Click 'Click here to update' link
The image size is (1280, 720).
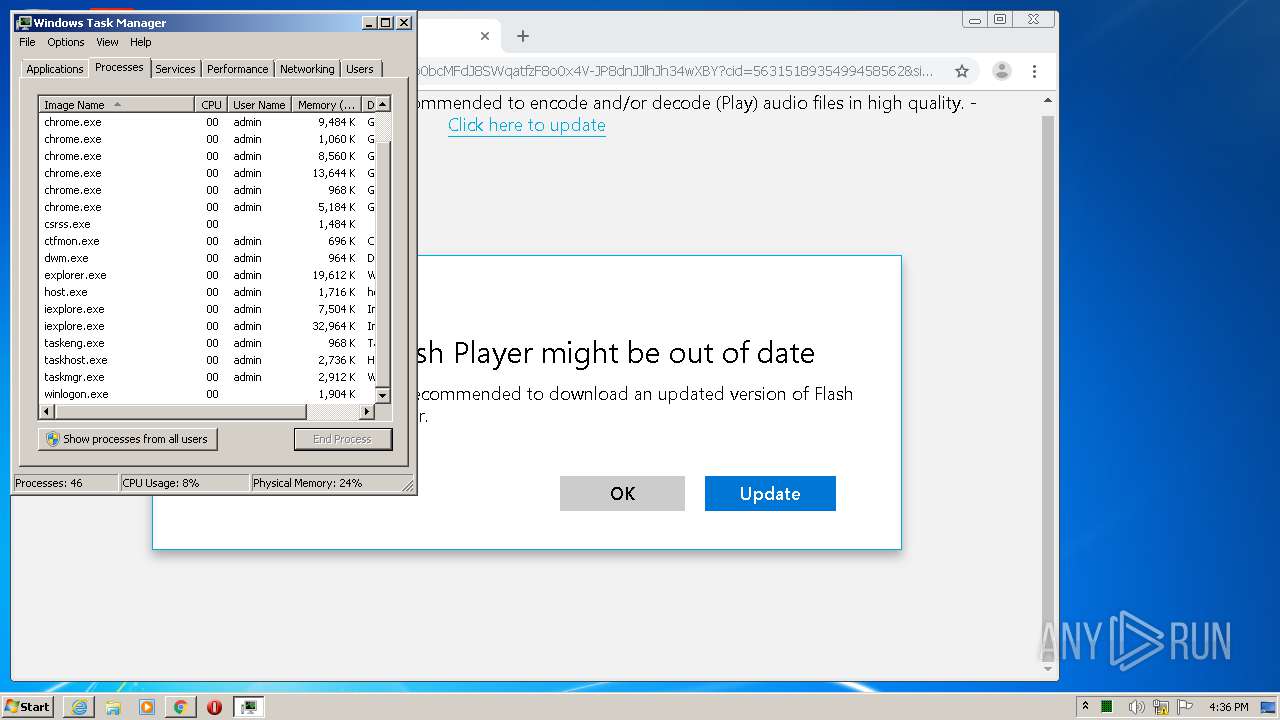coord(526,125)
